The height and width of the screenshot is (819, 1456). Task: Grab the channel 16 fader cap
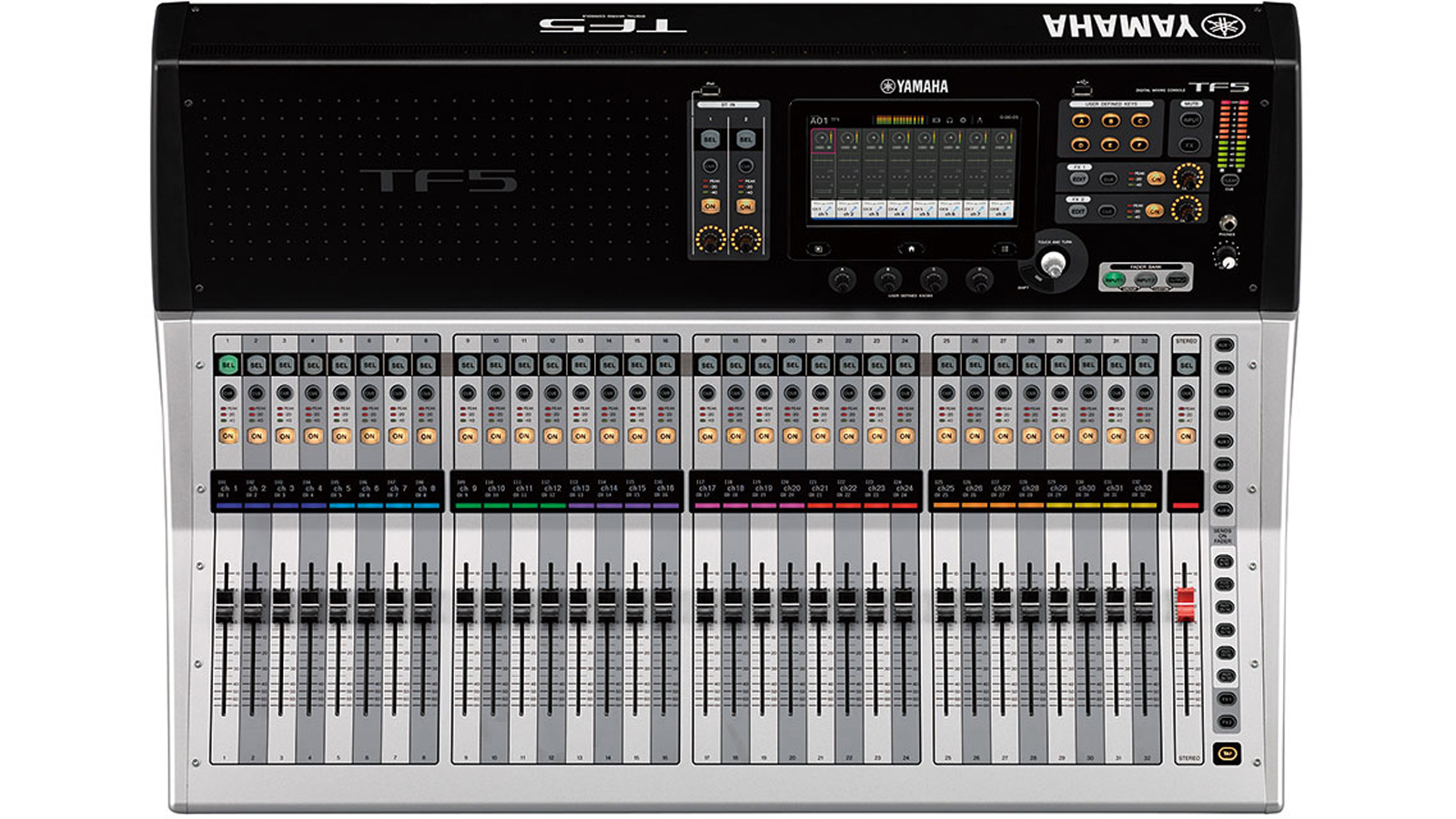pos(663,606)
